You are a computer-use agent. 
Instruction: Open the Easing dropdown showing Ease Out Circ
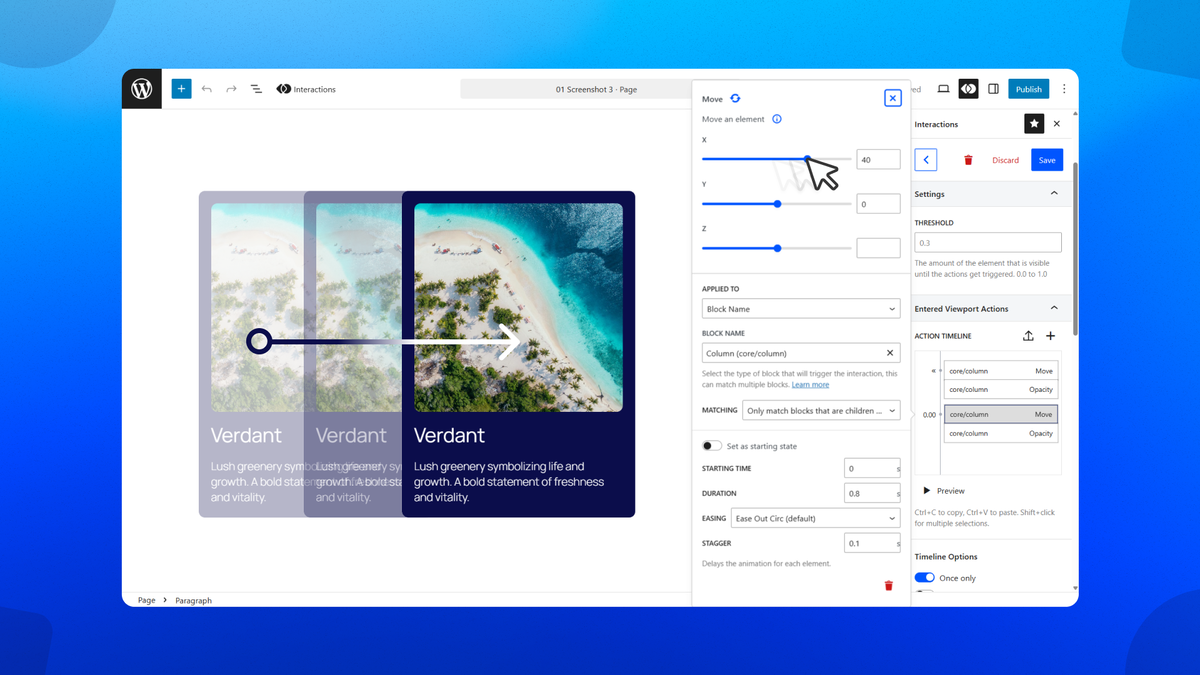pyautogui.click(x=815, y=517)
